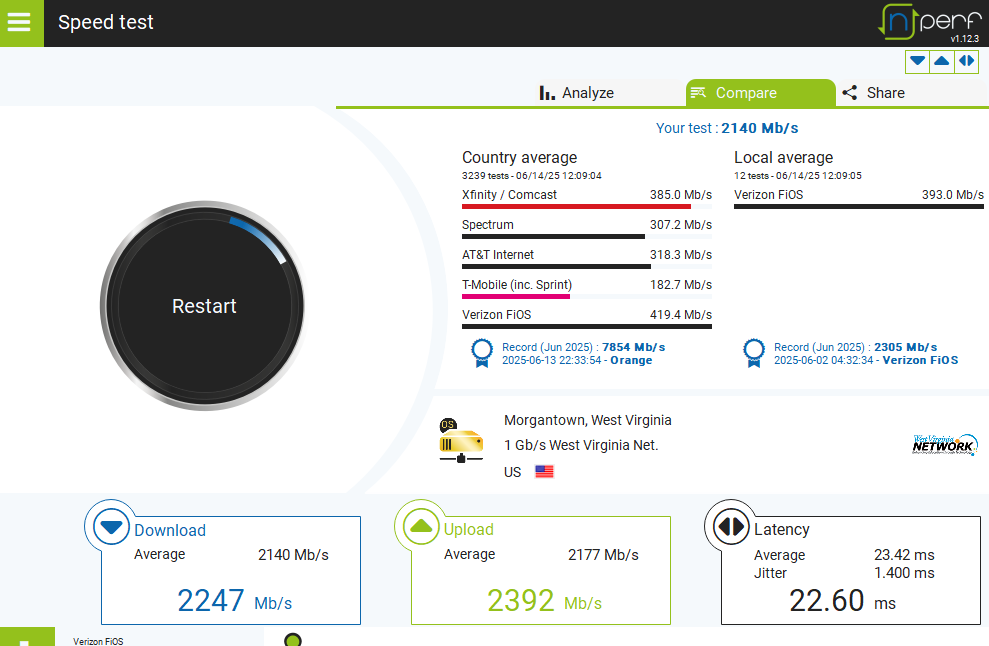The width and height of the screenshot is (989, 646).
Task: Click the Local average heading
Action: coord(783,157)
